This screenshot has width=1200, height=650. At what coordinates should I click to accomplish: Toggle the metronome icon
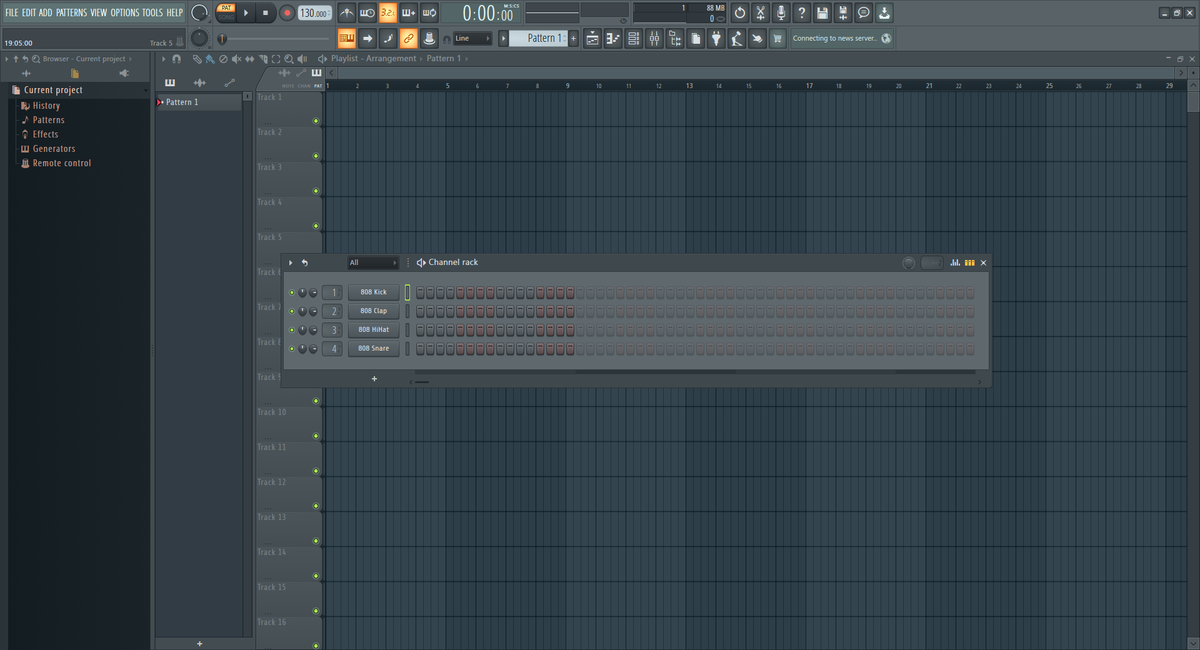[346, 13]
